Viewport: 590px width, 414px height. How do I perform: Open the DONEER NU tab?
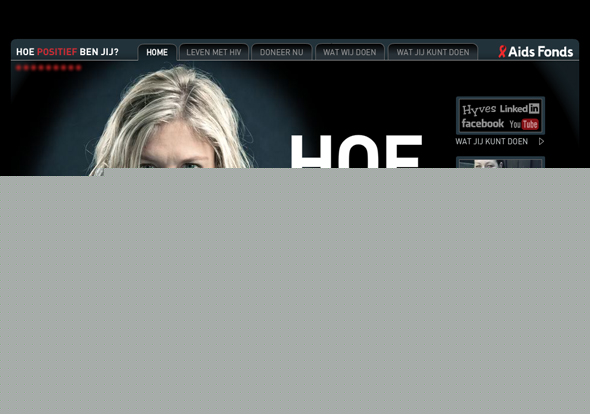[x=281, y=52]
